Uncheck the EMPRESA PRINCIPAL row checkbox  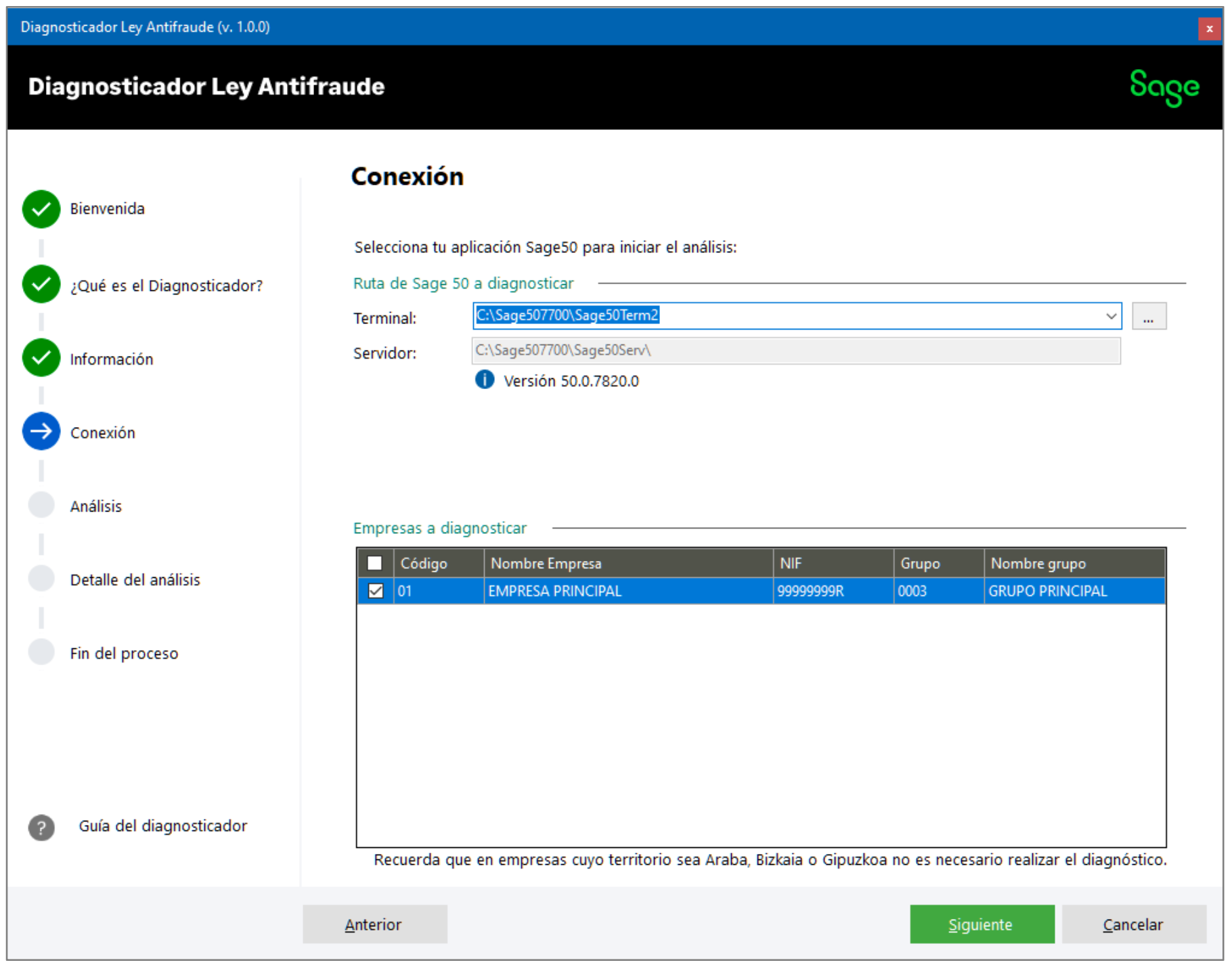(x=375, y=591)
